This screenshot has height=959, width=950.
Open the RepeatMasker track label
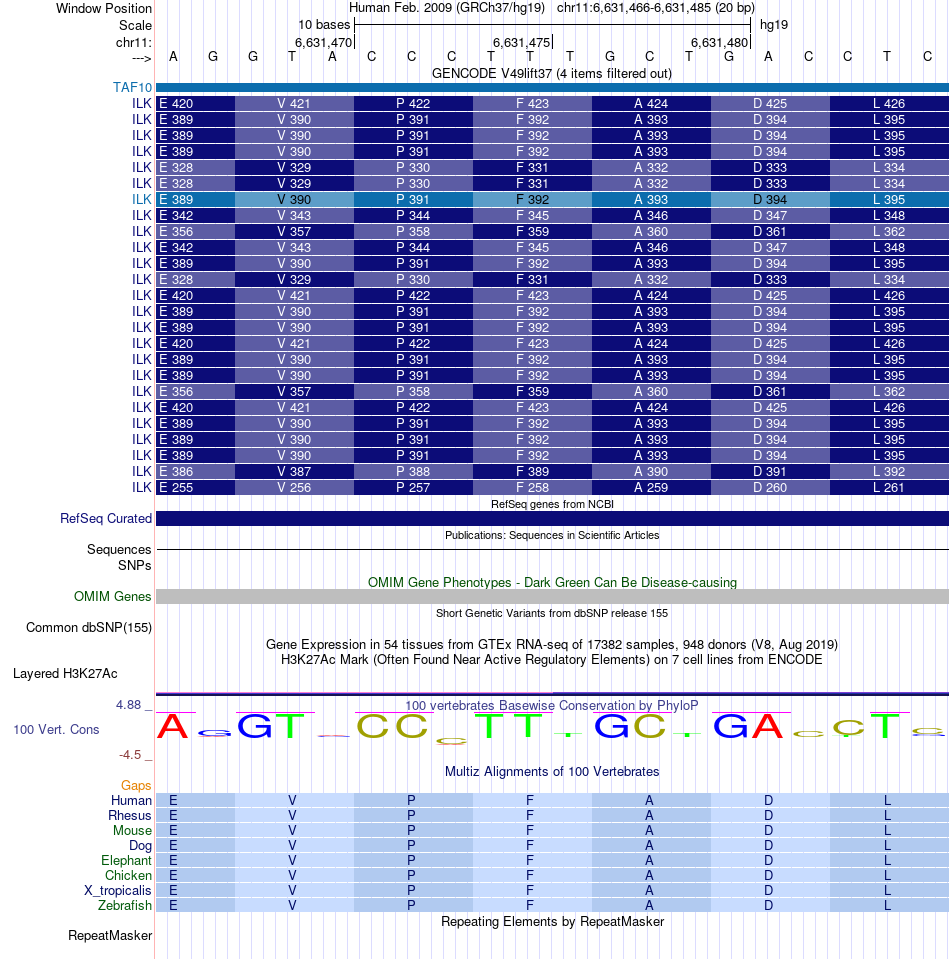tap(110, 936)
